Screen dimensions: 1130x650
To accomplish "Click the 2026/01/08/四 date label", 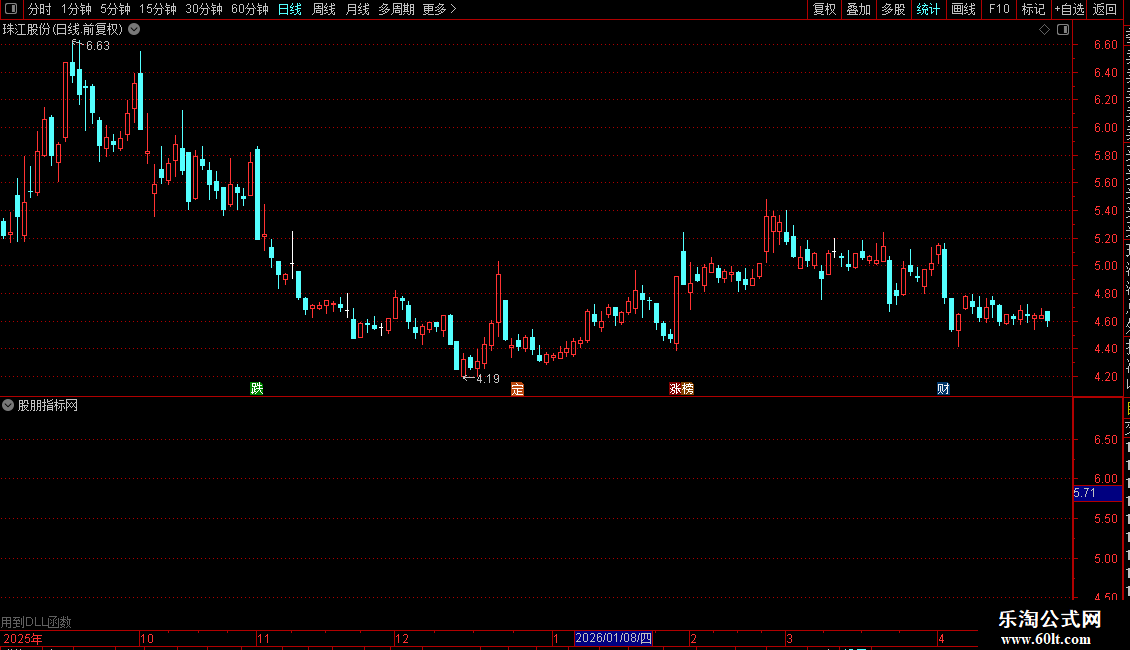I will (x=613, y=638).
